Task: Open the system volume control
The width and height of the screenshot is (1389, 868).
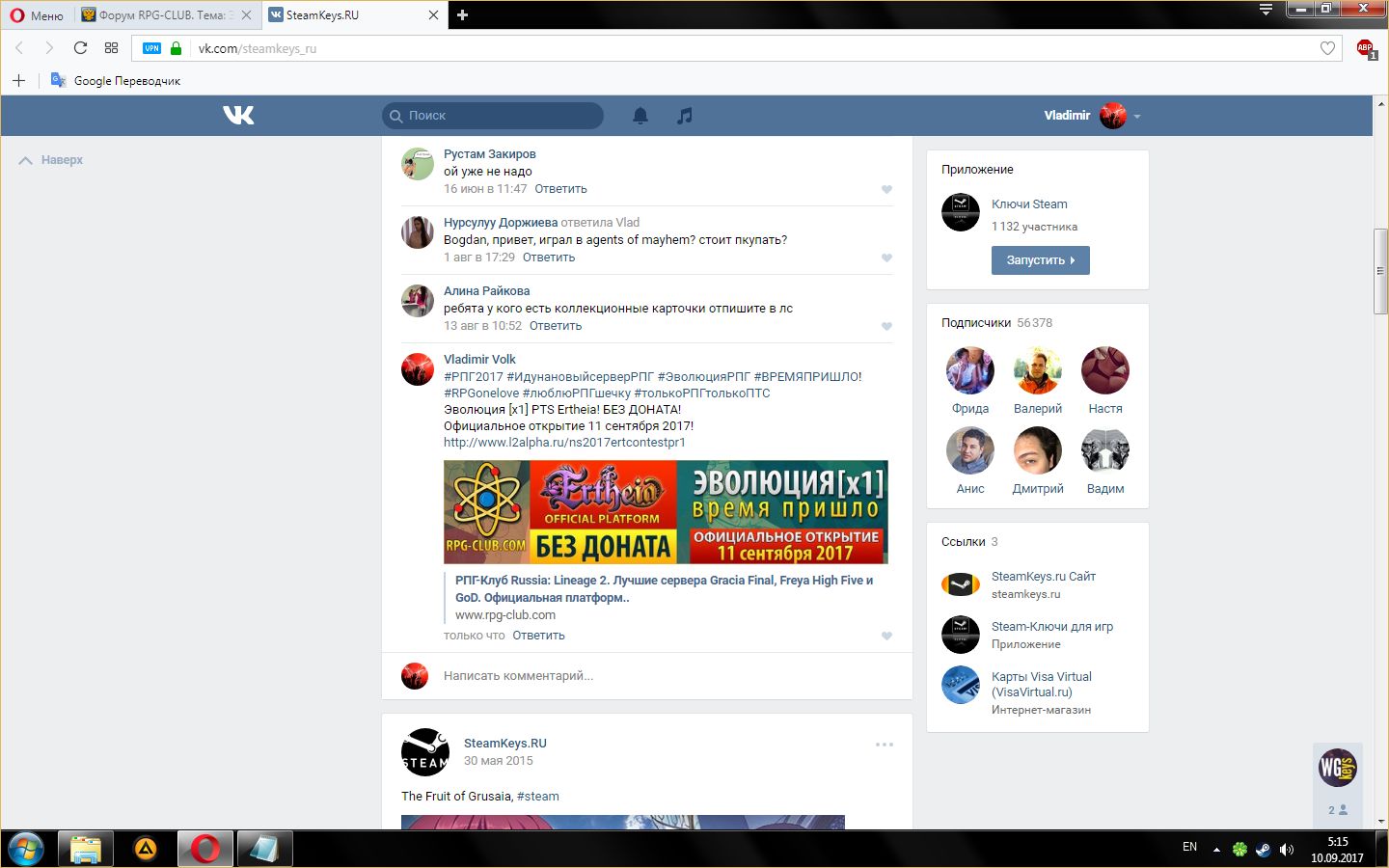Action: [1286, 850]
